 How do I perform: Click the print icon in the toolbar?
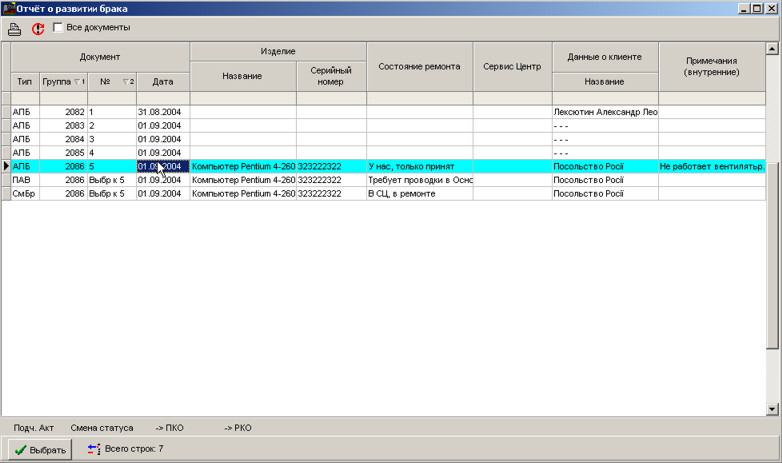click(x=15, y=29)
